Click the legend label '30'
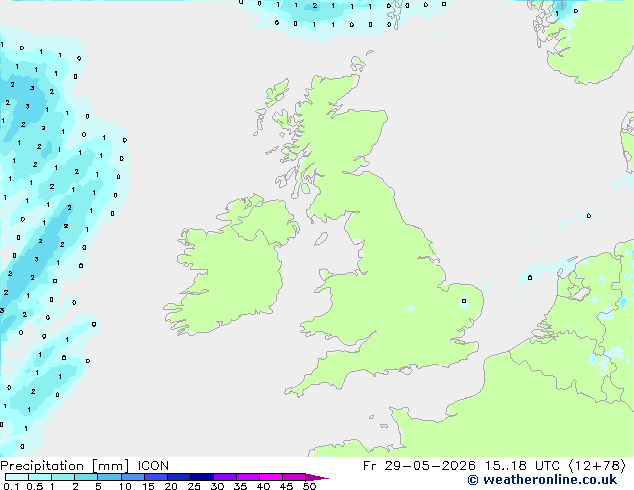This screenshot has height=490, width=634. (x=217, y=486)
